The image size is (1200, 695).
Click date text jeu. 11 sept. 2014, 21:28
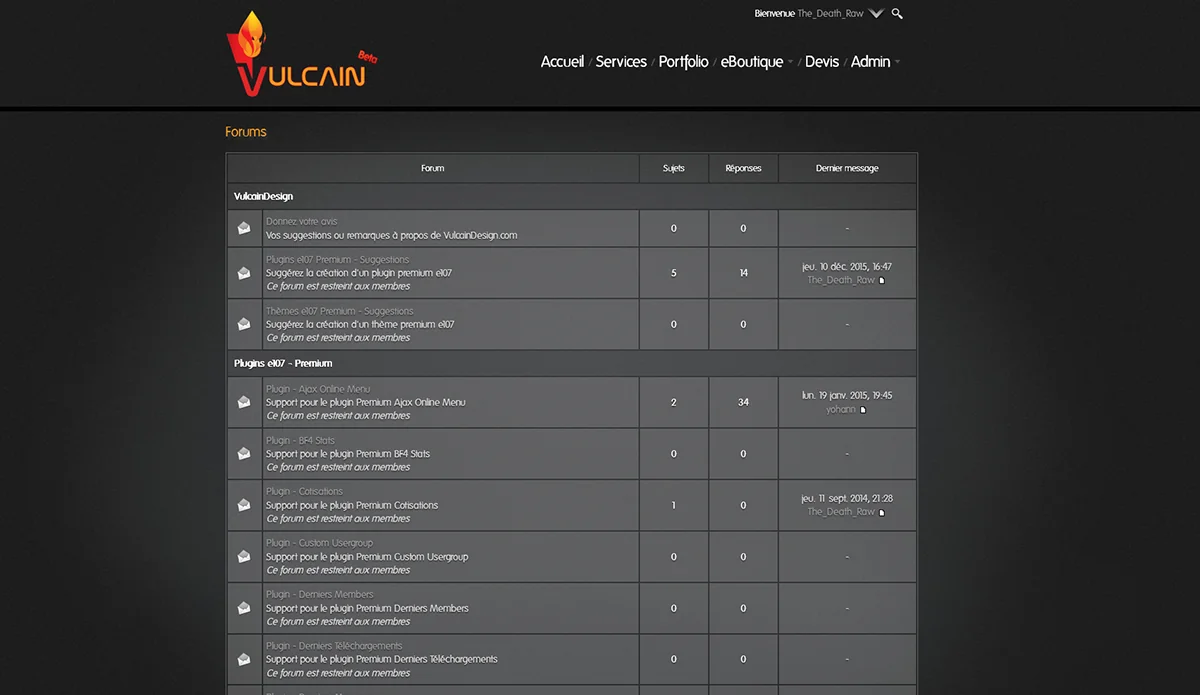(847, 498)
